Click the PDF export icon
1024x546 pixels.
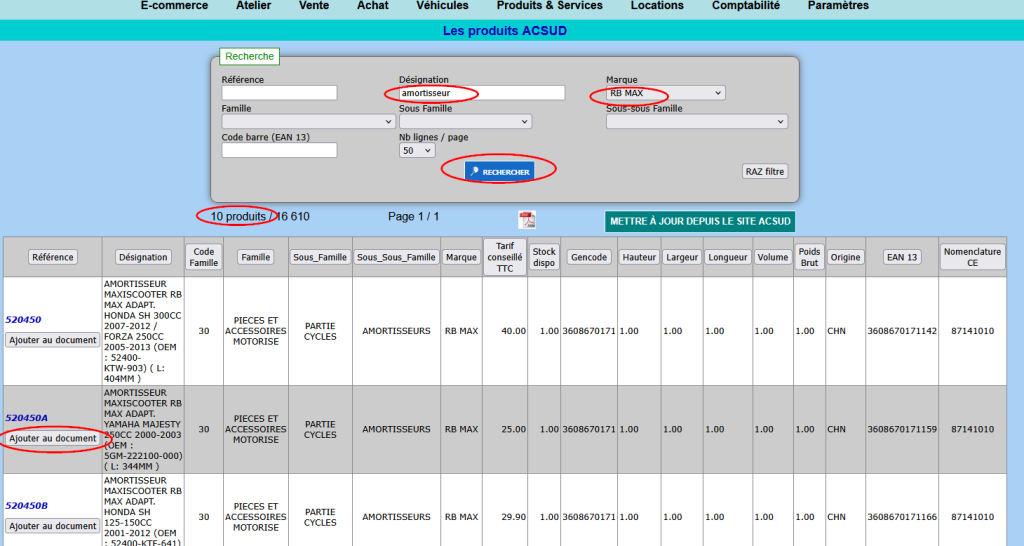click(527, 219)
